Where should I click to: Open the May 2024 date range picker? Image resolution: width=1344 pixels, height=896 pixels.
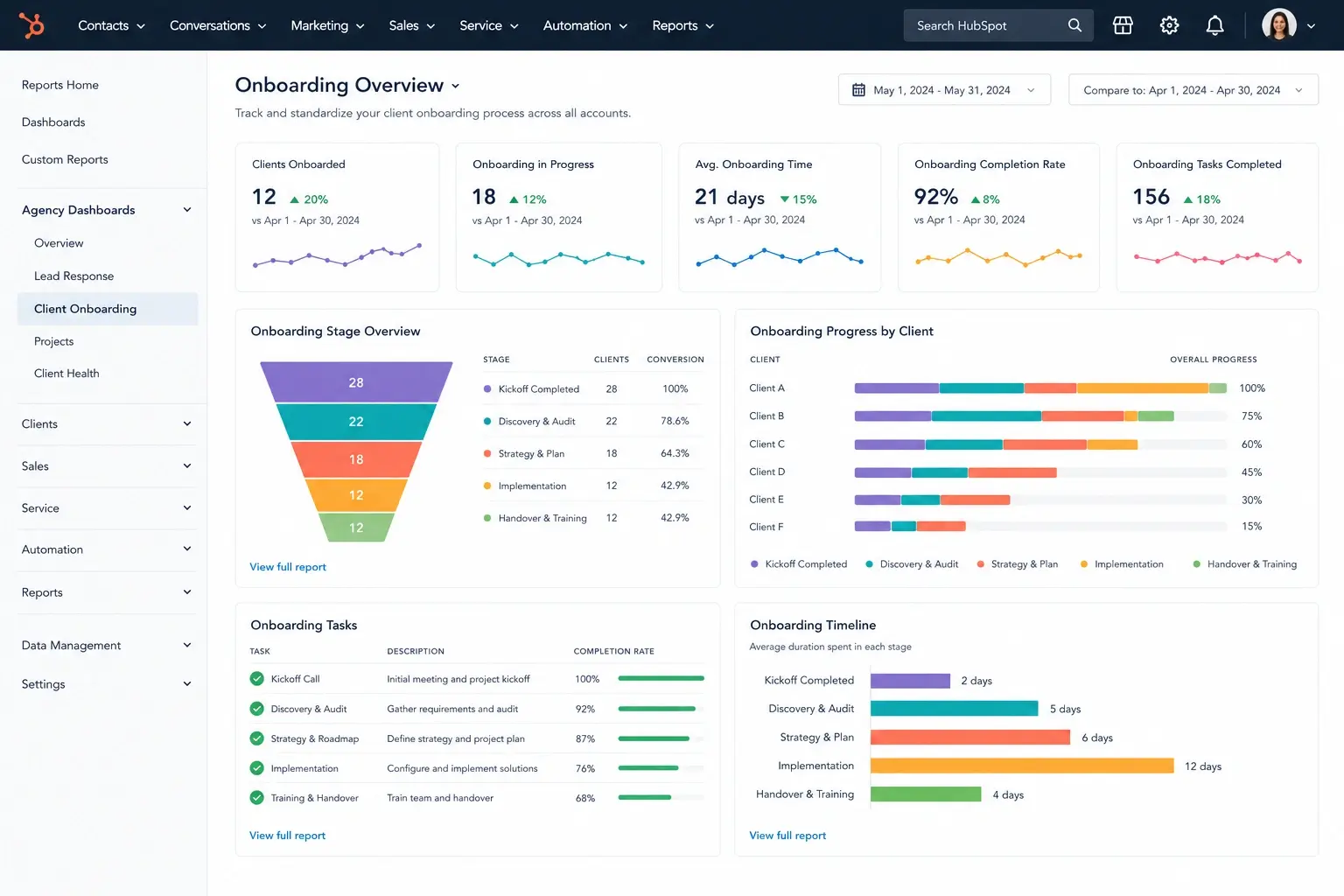point(944,90)
